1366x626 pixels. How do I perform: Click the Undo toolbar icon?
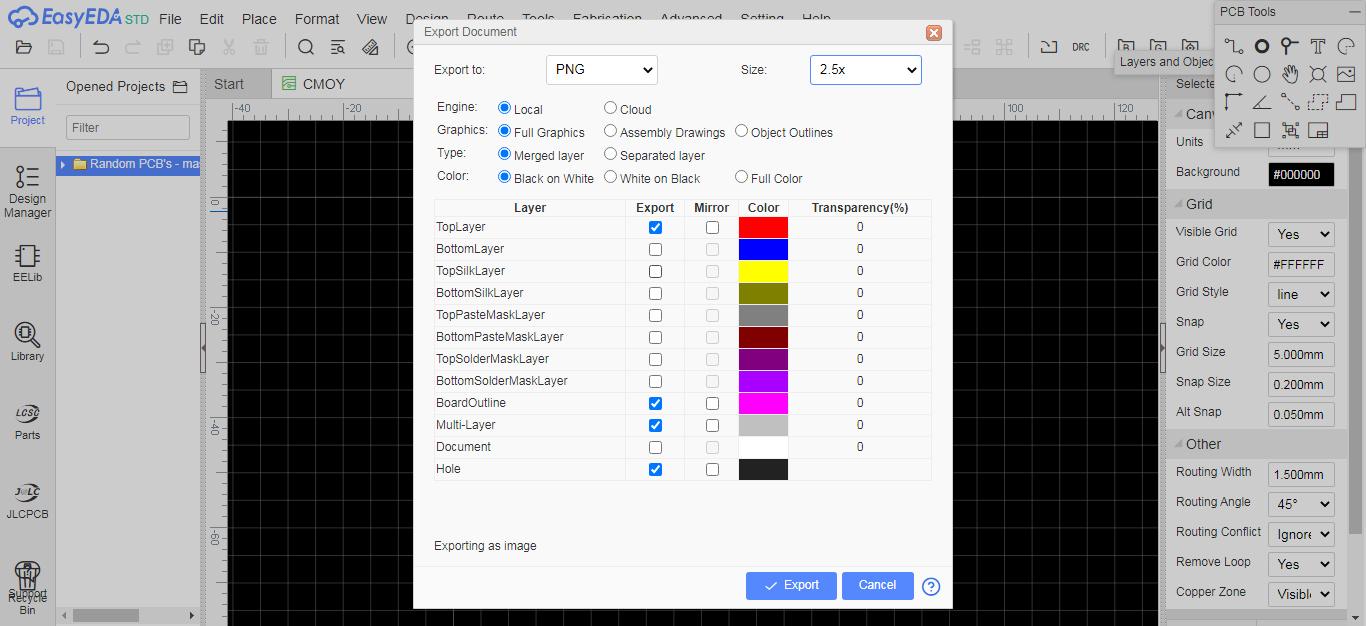pyautogui.click(x=100, y=47)
